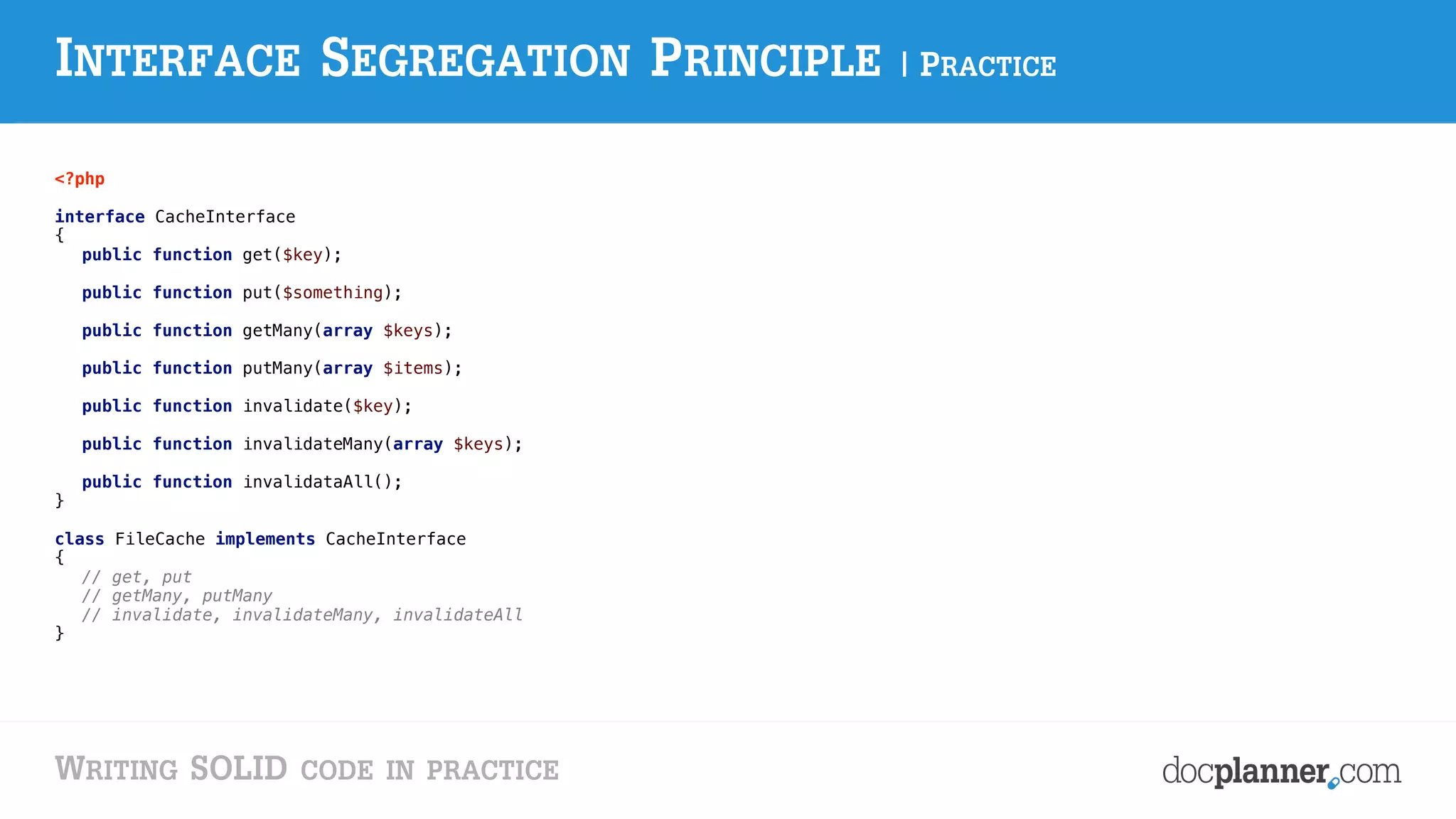
Task: Click the invalidate($key) function line
Action: click(247, 406)
